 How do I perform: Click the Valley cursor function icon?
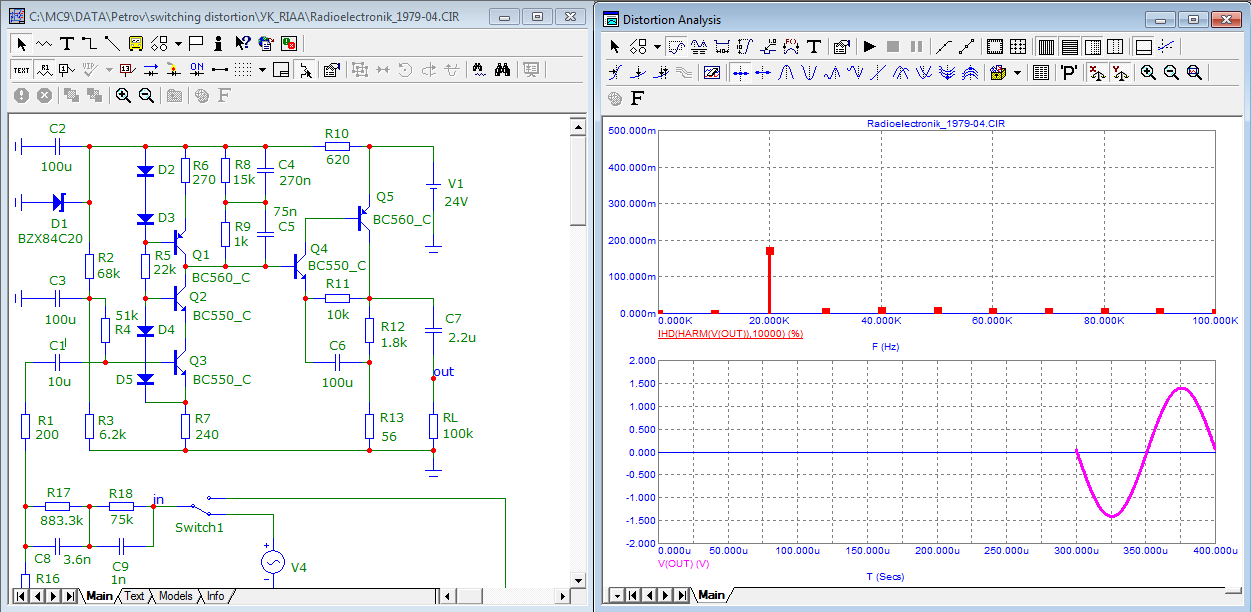(810, 72)
